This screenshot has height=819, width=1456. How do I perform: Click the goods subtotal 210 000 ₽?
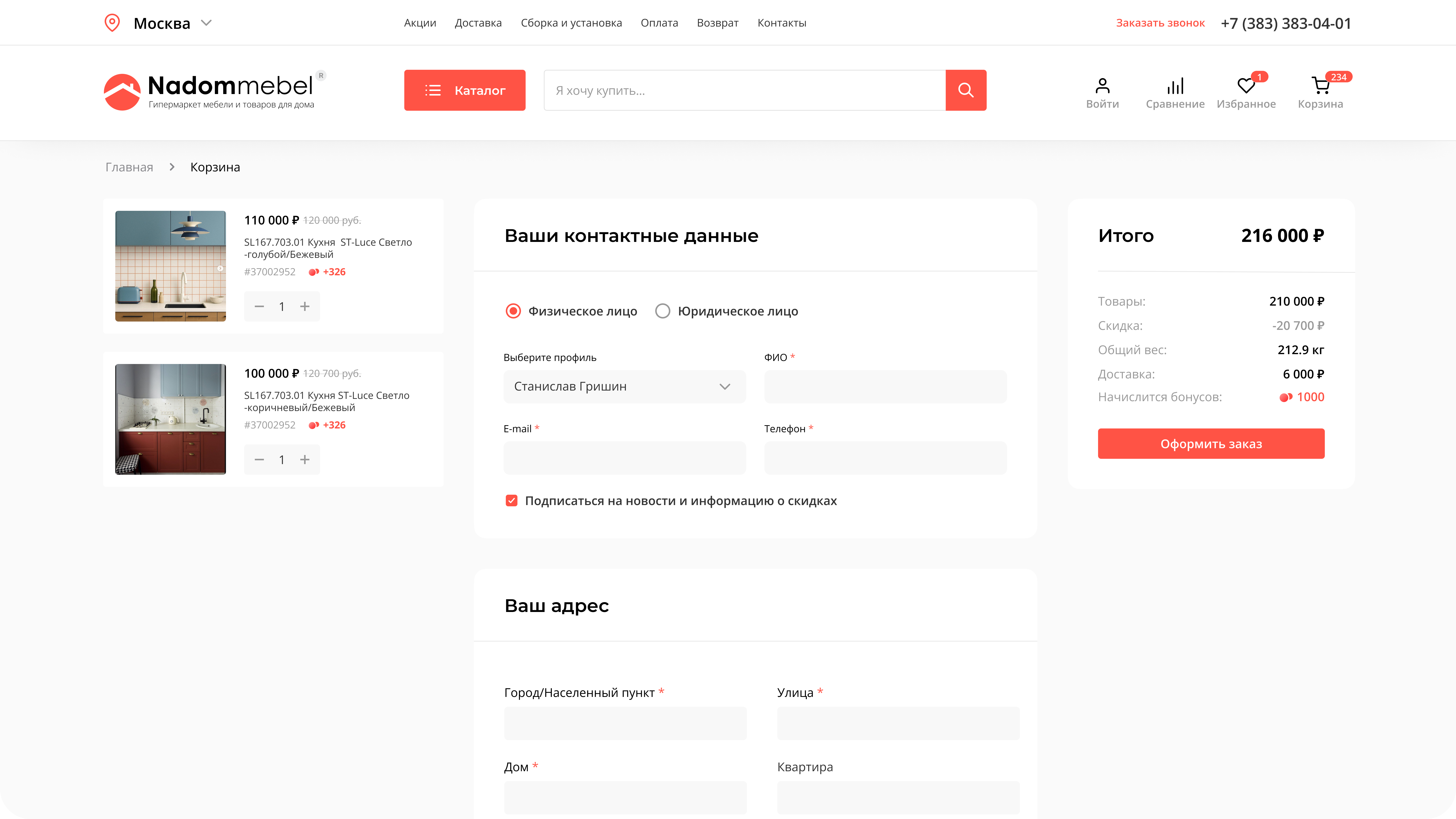coord(1296,301)
